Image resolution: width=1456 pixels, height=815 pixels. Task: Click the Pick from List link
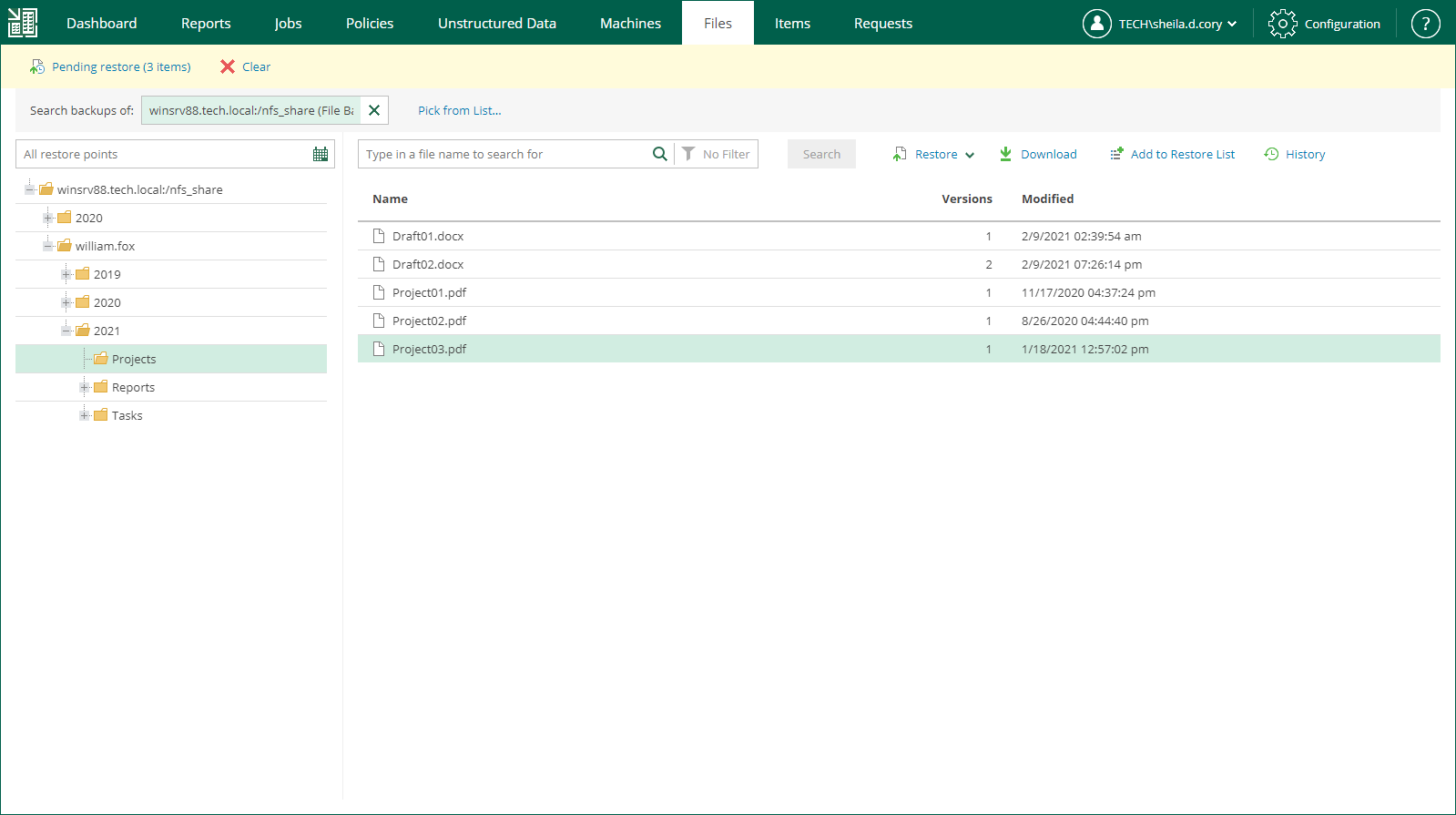pyautogui.click(x=459, y=110)
